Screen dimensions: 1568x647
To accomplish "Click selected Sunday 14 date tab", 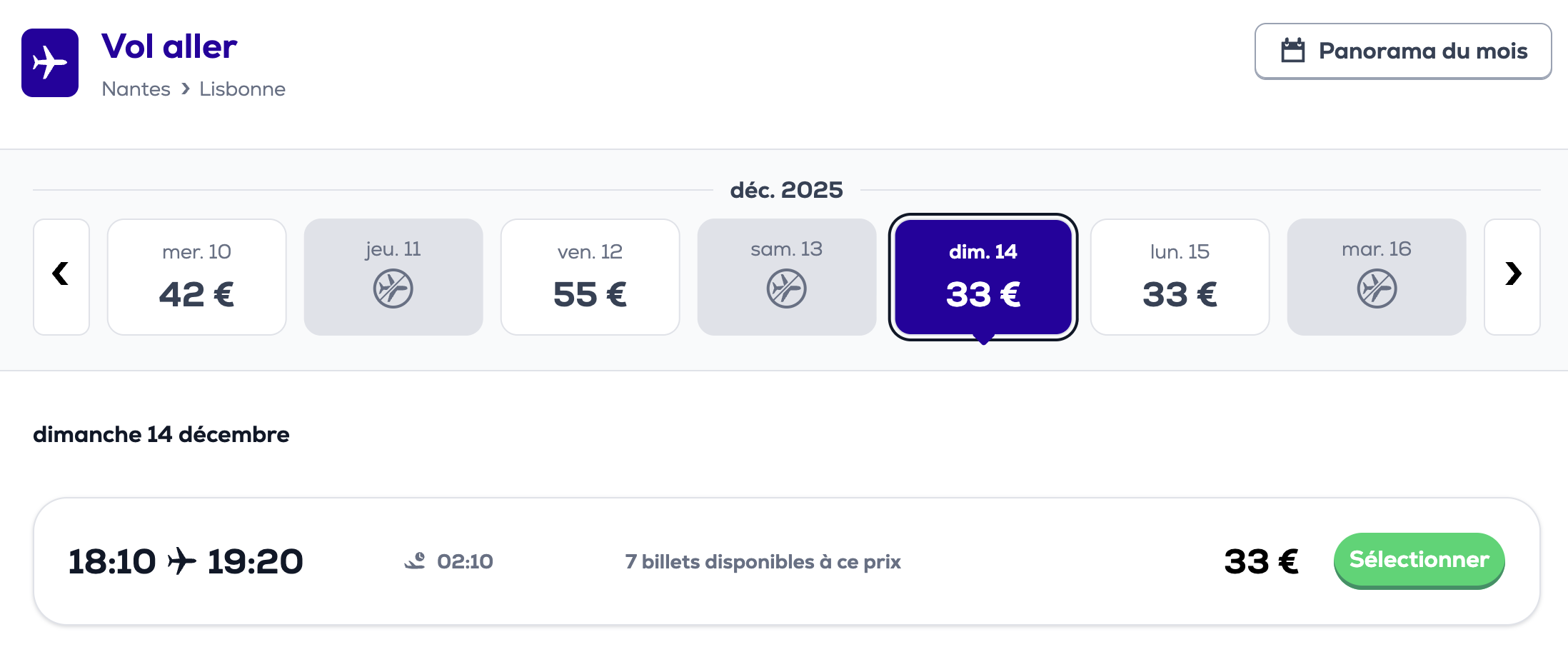I will tap(982, 276).
